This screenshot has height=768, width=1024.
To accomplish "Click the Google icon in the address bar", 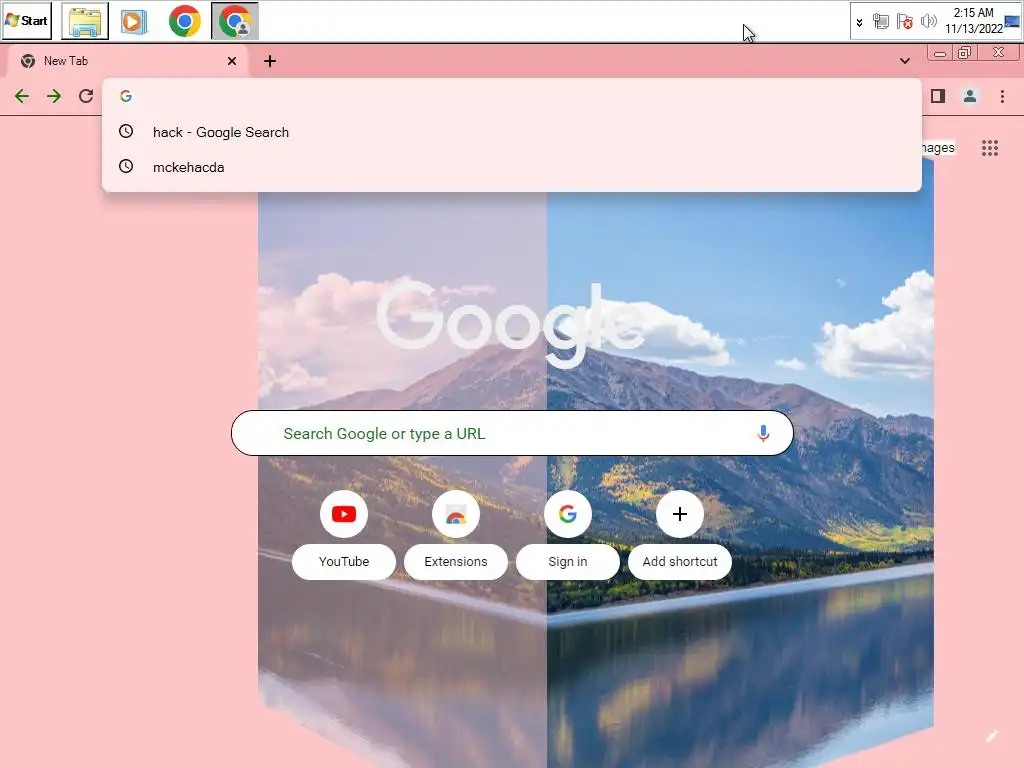I will 126,96.
